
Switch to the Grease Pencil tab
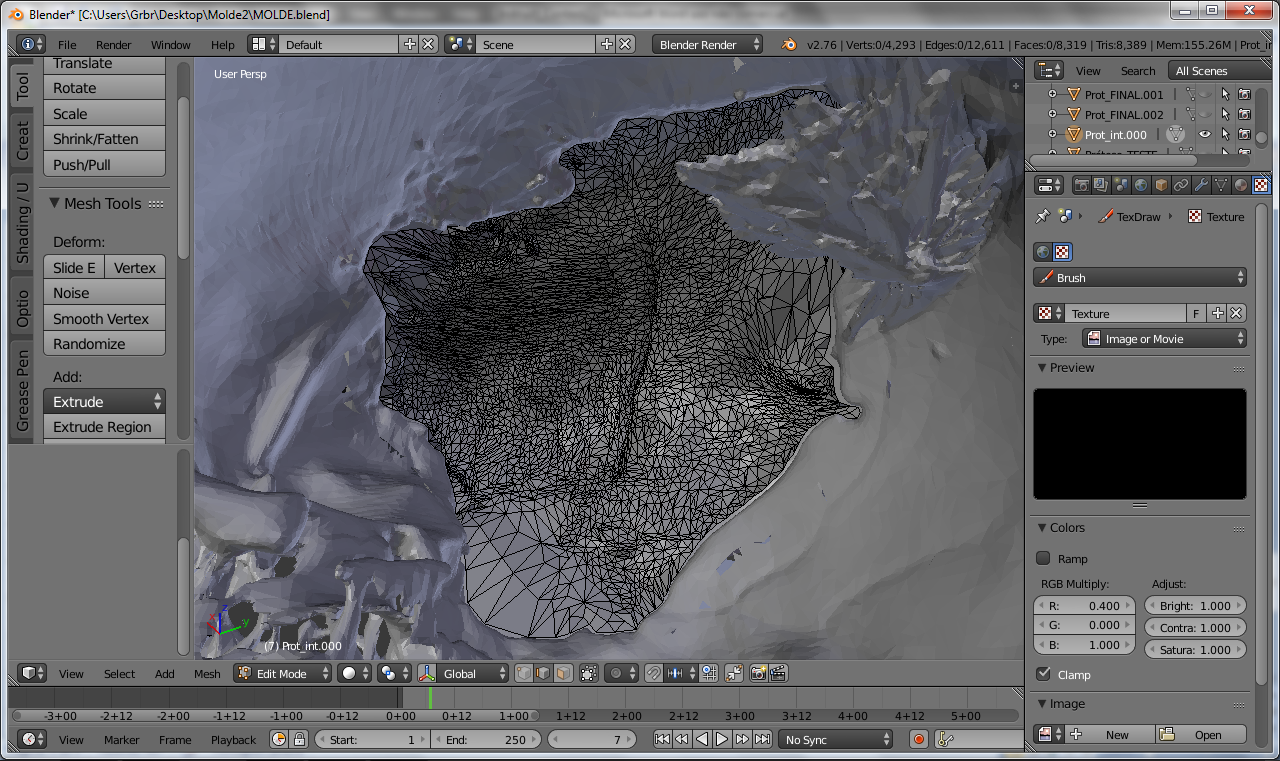pyautogui.click(x=22, y=390)
